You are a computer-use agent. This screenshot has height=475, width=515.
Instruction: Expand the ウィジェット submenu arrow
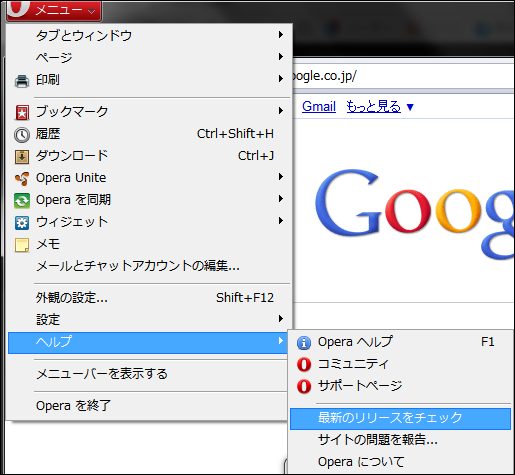(281, 221)
